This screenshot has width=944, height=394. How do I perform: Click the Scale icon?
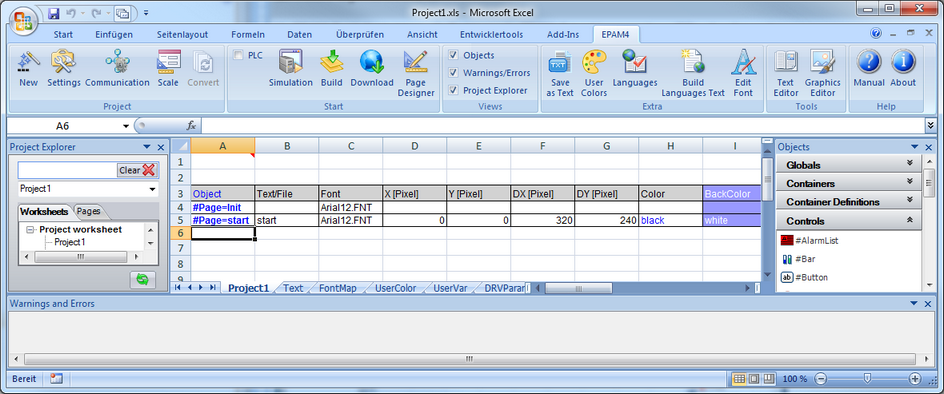tap(169, 62)
